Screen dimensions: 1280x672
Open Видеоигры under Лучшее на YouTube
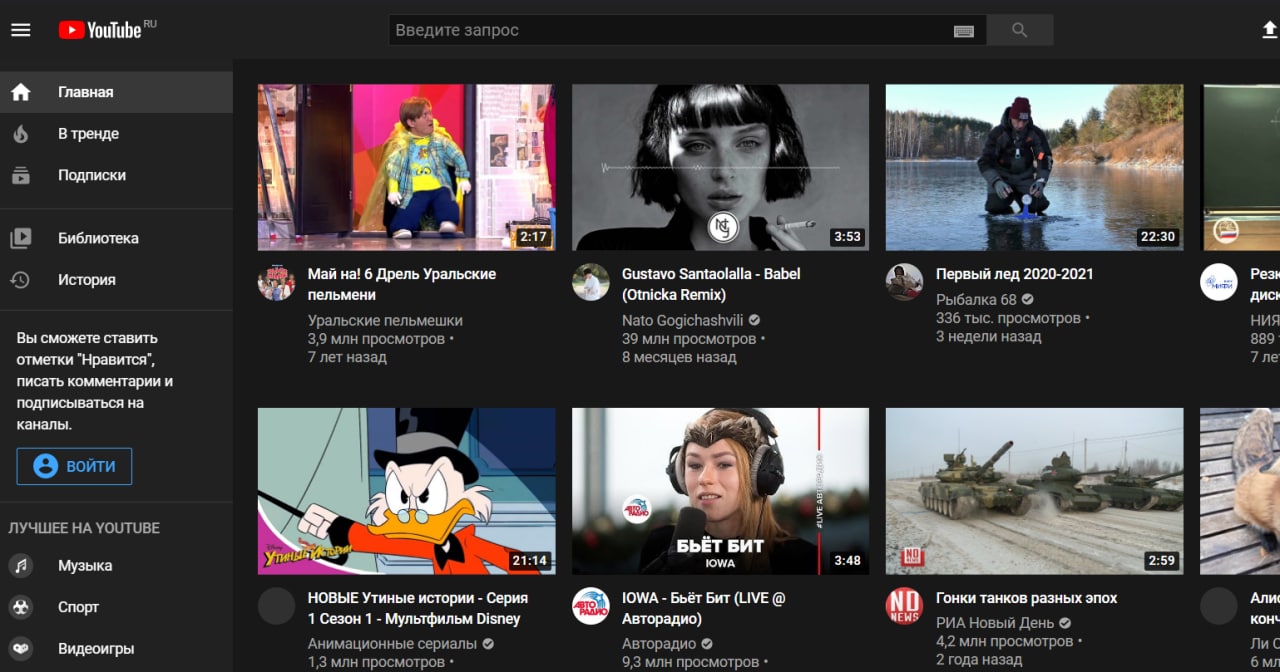point(116,649)
